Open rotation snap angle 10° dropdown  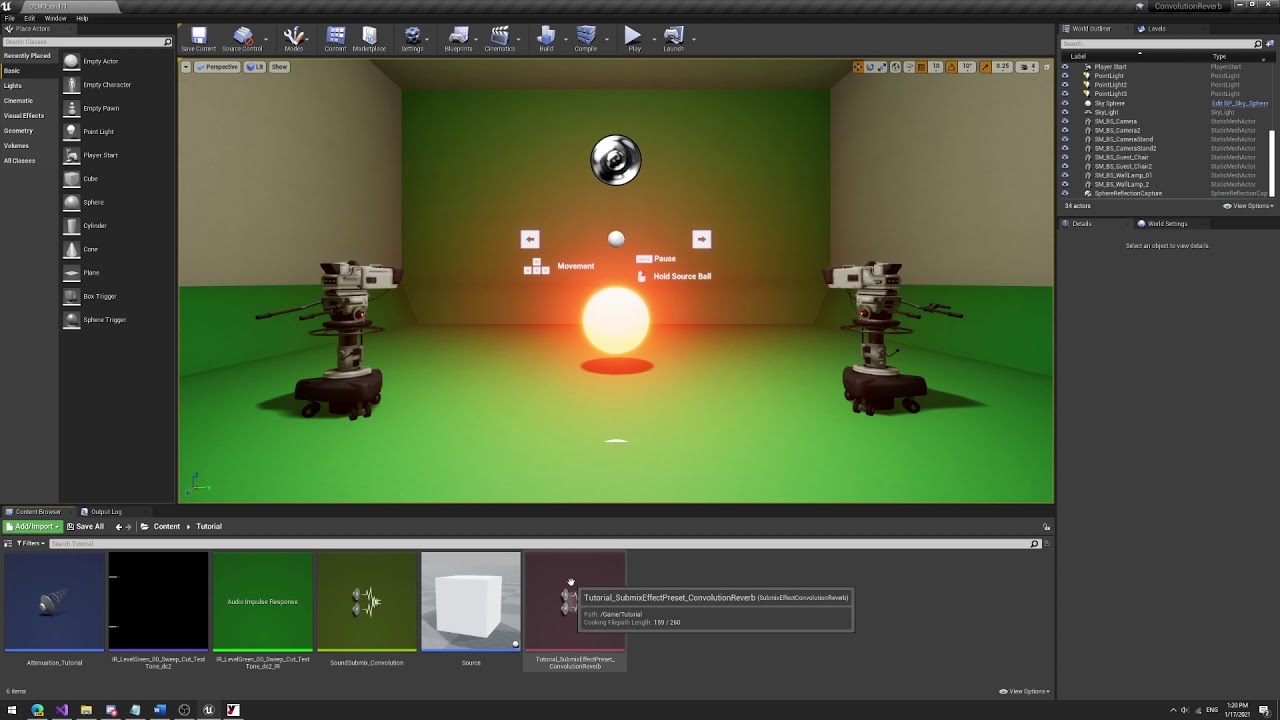968,67
